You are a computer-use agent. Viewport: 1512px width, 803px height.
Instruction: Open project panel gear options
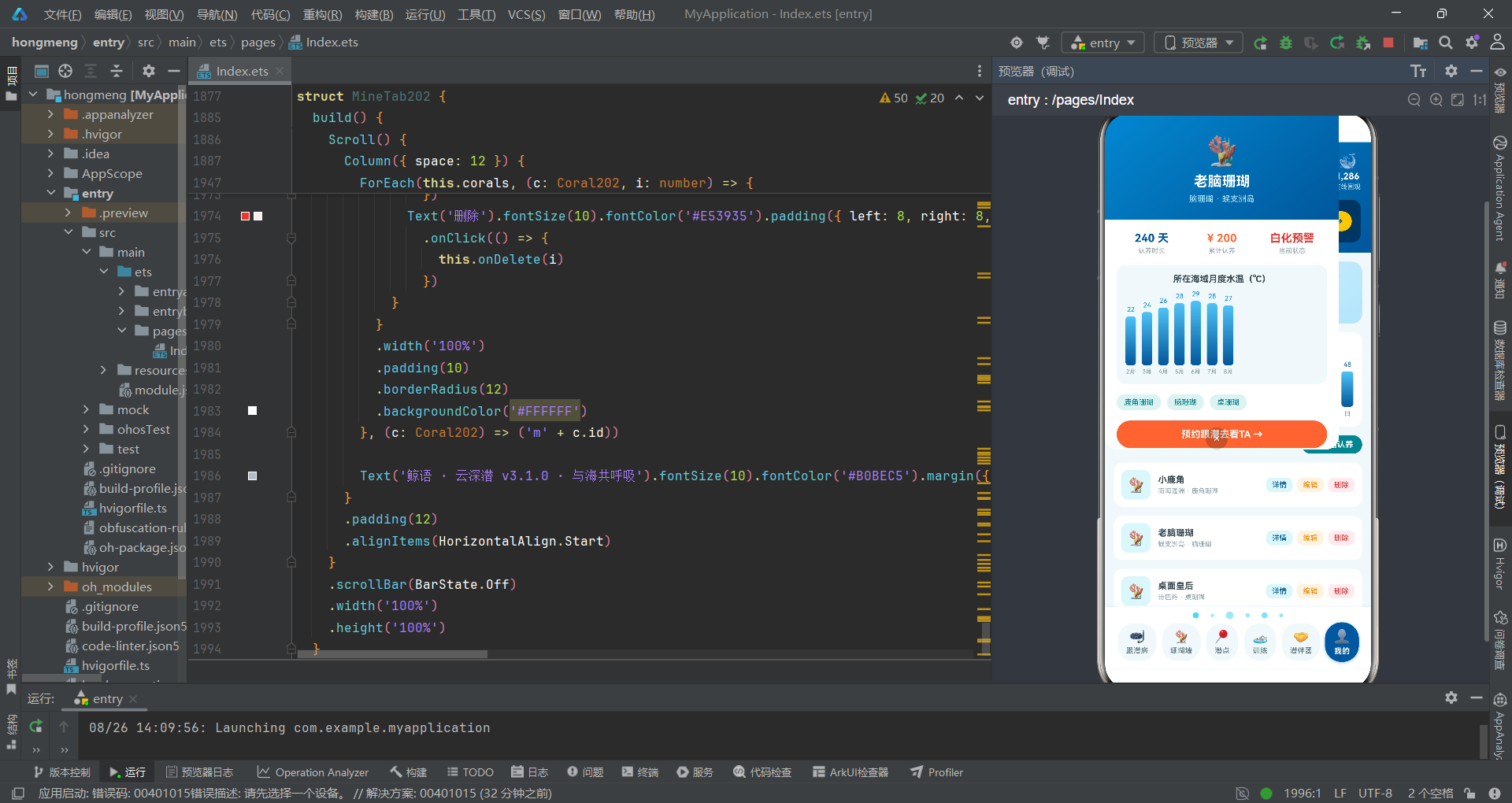click(x=148, y=72)
